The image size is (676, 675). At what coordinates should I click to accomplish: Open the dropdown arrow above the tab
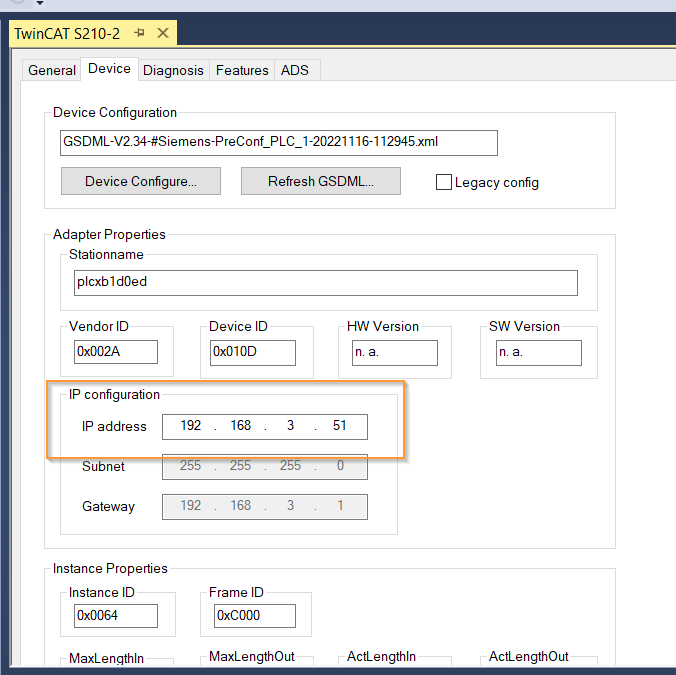pyautogui.click(x=40, y=3)
